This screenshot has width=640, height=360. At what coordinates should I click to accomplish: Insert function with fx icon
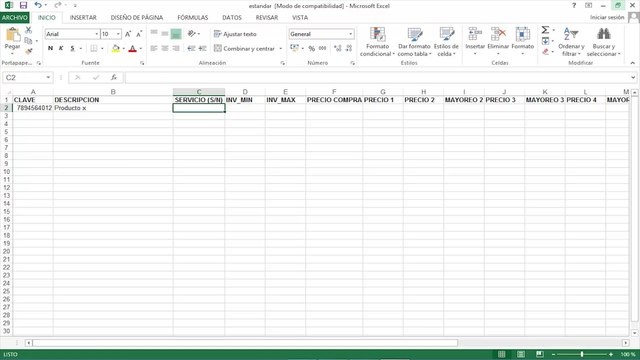114,78
